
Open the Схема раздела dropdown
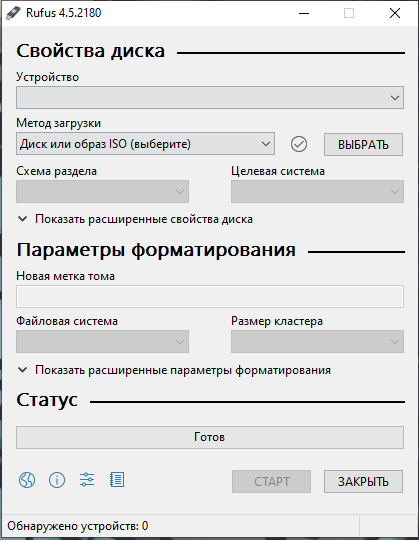point(102,191)
